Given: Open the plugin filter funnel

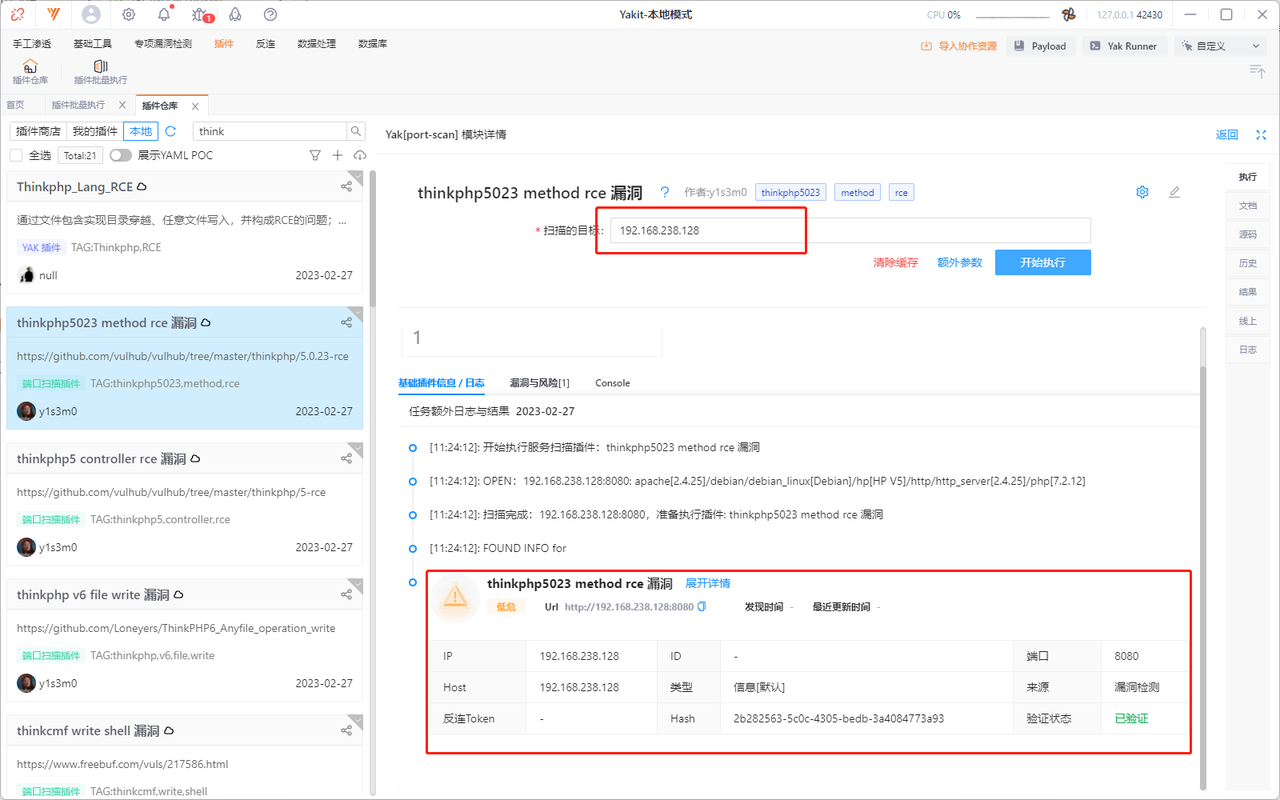Looking at the screenshot, I should click(x=315, y=155).
